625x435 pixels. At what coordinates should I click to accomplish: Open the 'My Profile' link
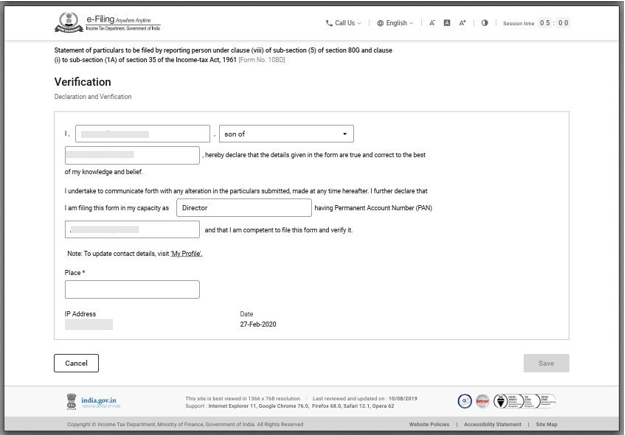pos(186,254)
